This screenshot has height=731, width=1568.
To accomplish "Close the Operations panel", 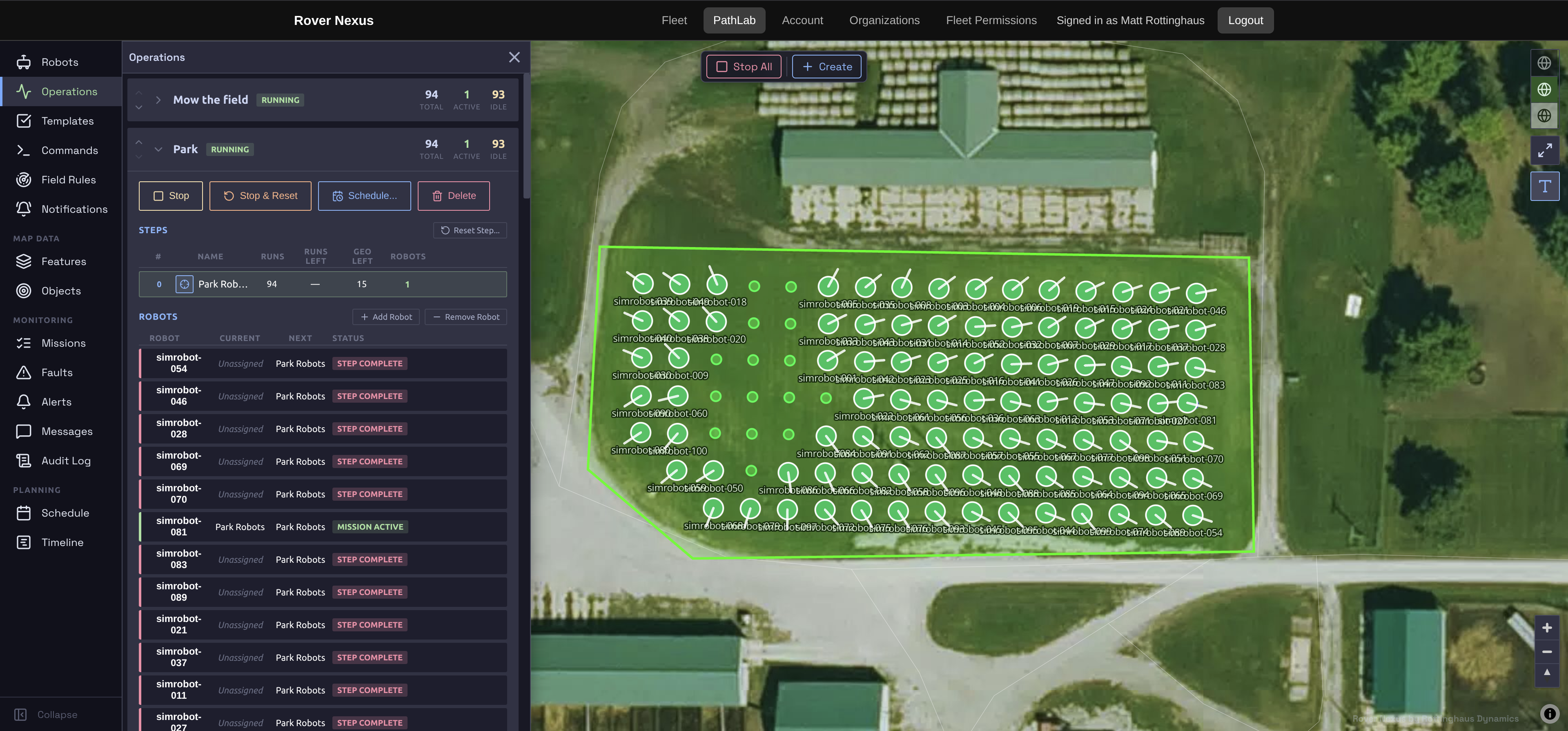I will click(514, 57).
